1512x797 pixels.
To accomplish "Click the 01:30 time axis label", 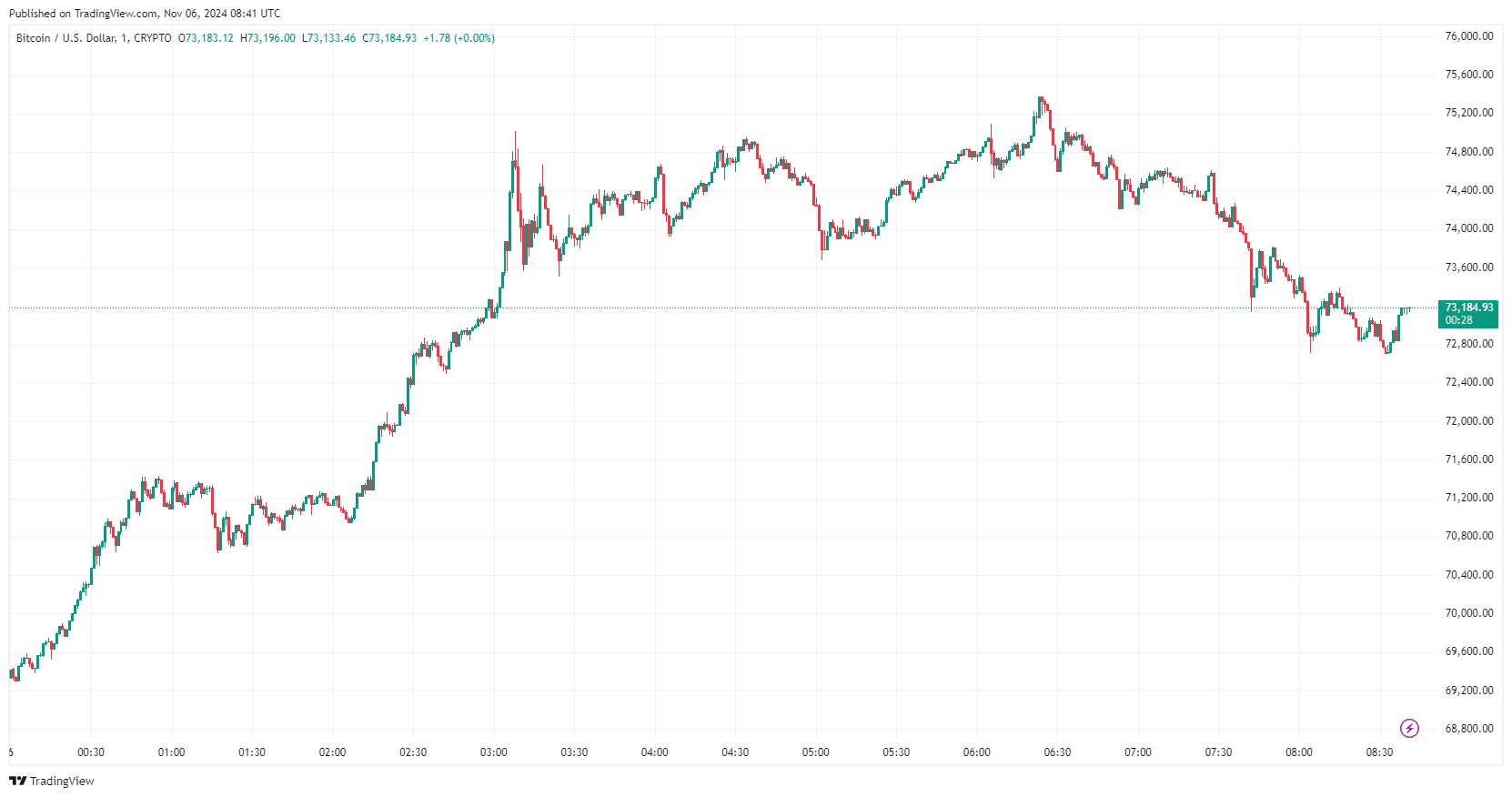I will click(252, 752).
